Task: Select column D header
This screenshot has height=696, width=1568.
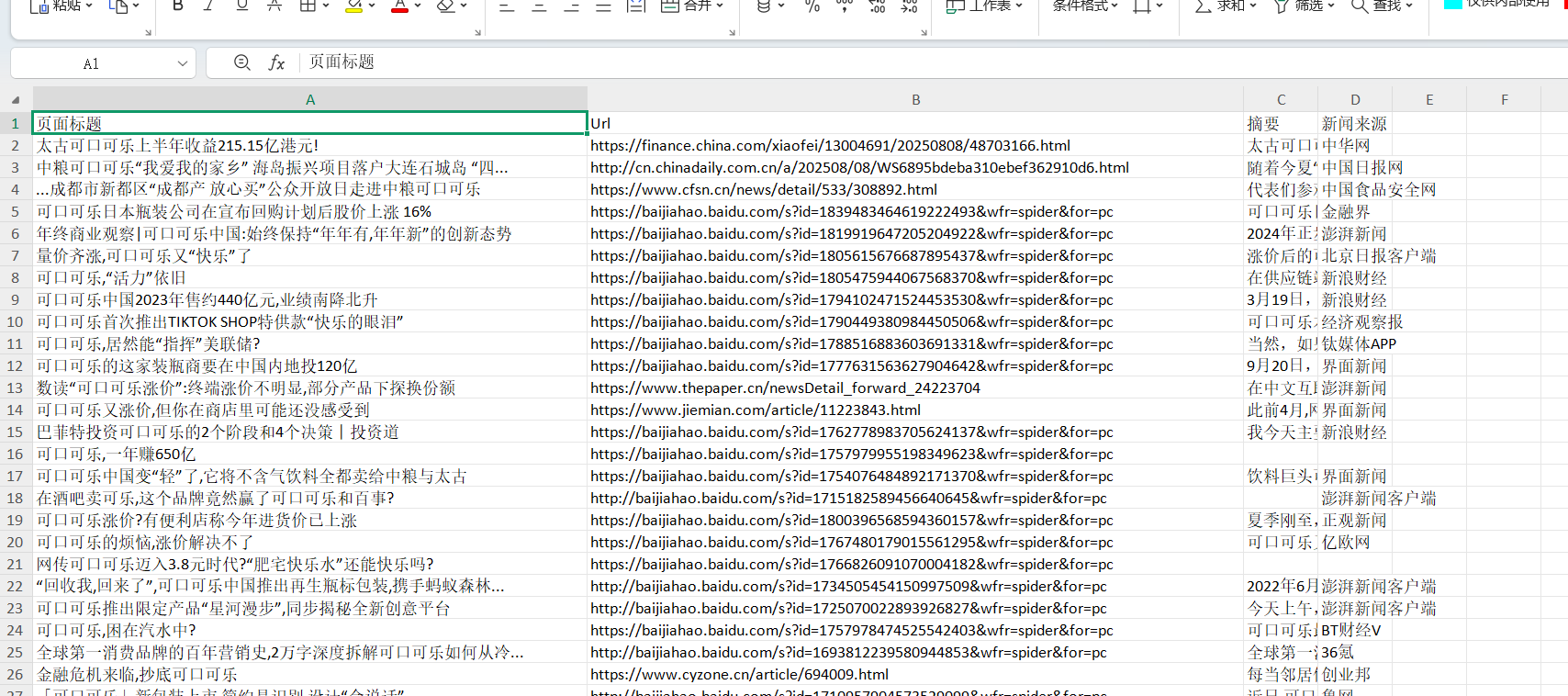Action: coord(1355,99)
